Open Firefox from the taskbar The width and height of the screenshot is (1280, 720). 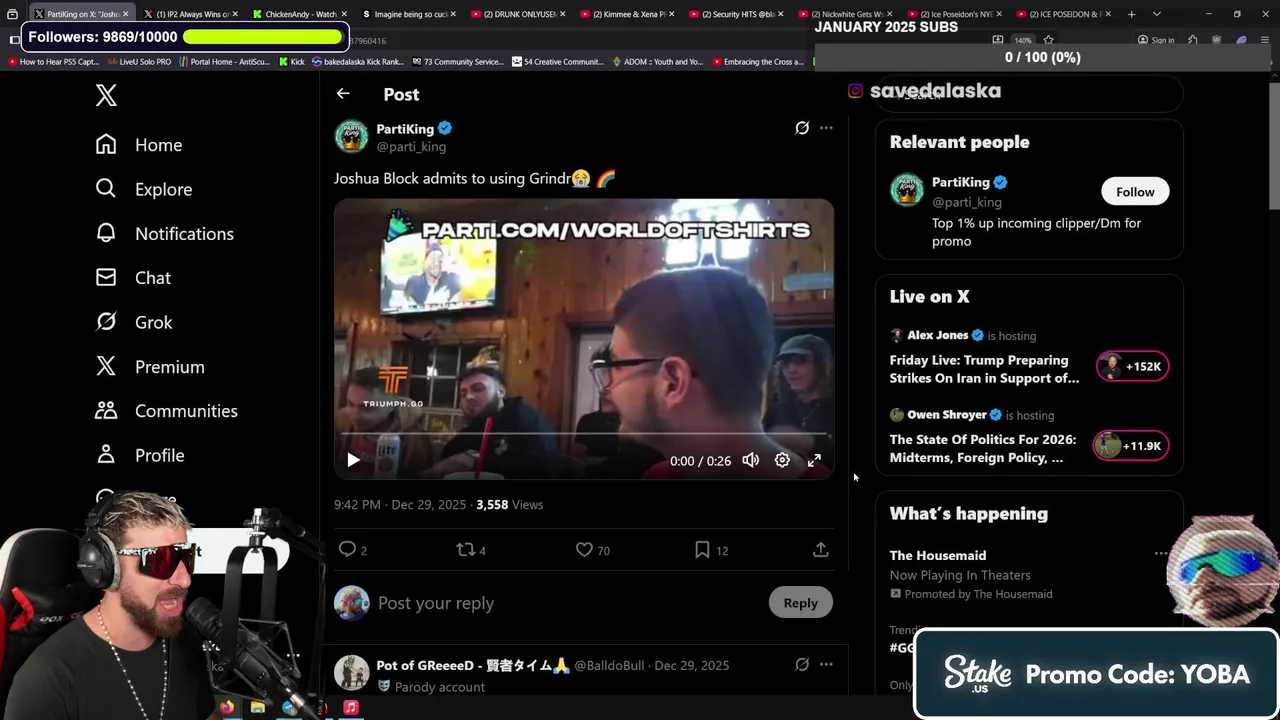click(227, 707)
